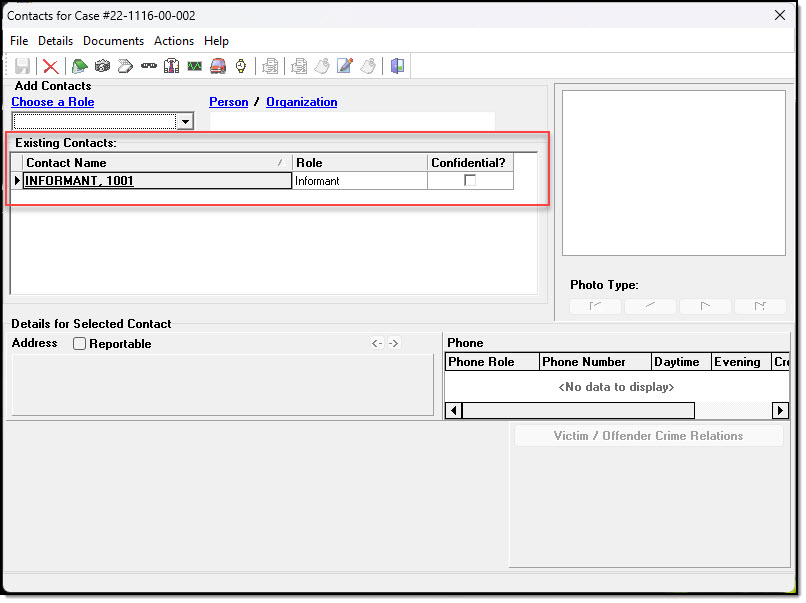Toggle the Confidential checkbox for Informant
Viewport: 806px width, 603px height.
pyautogui.click(x=470, y=181)
